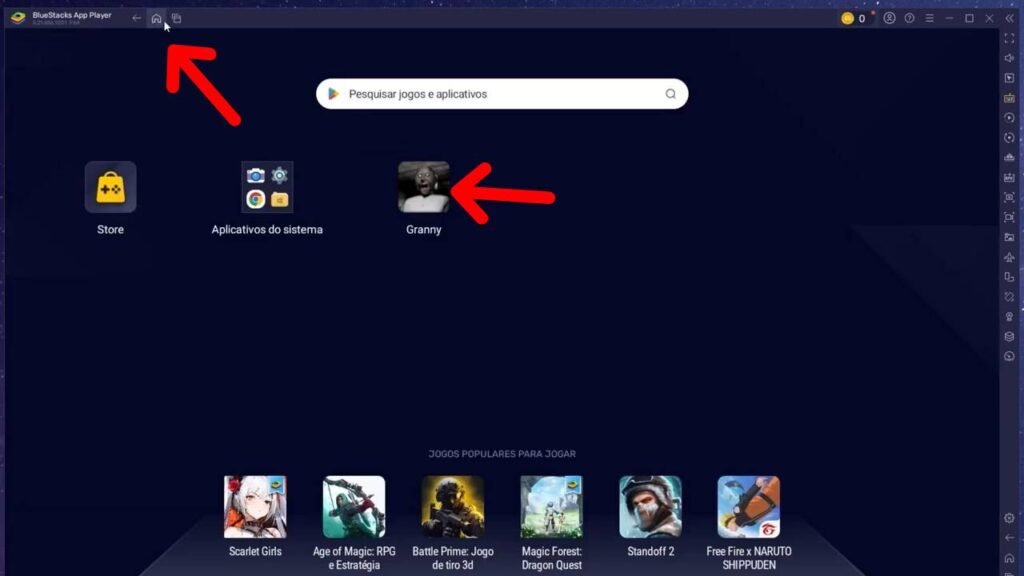This screenshot has height=576, width=1024.
Task: Collapse the side toolbar with double chevron
Action: point(1010,18)
